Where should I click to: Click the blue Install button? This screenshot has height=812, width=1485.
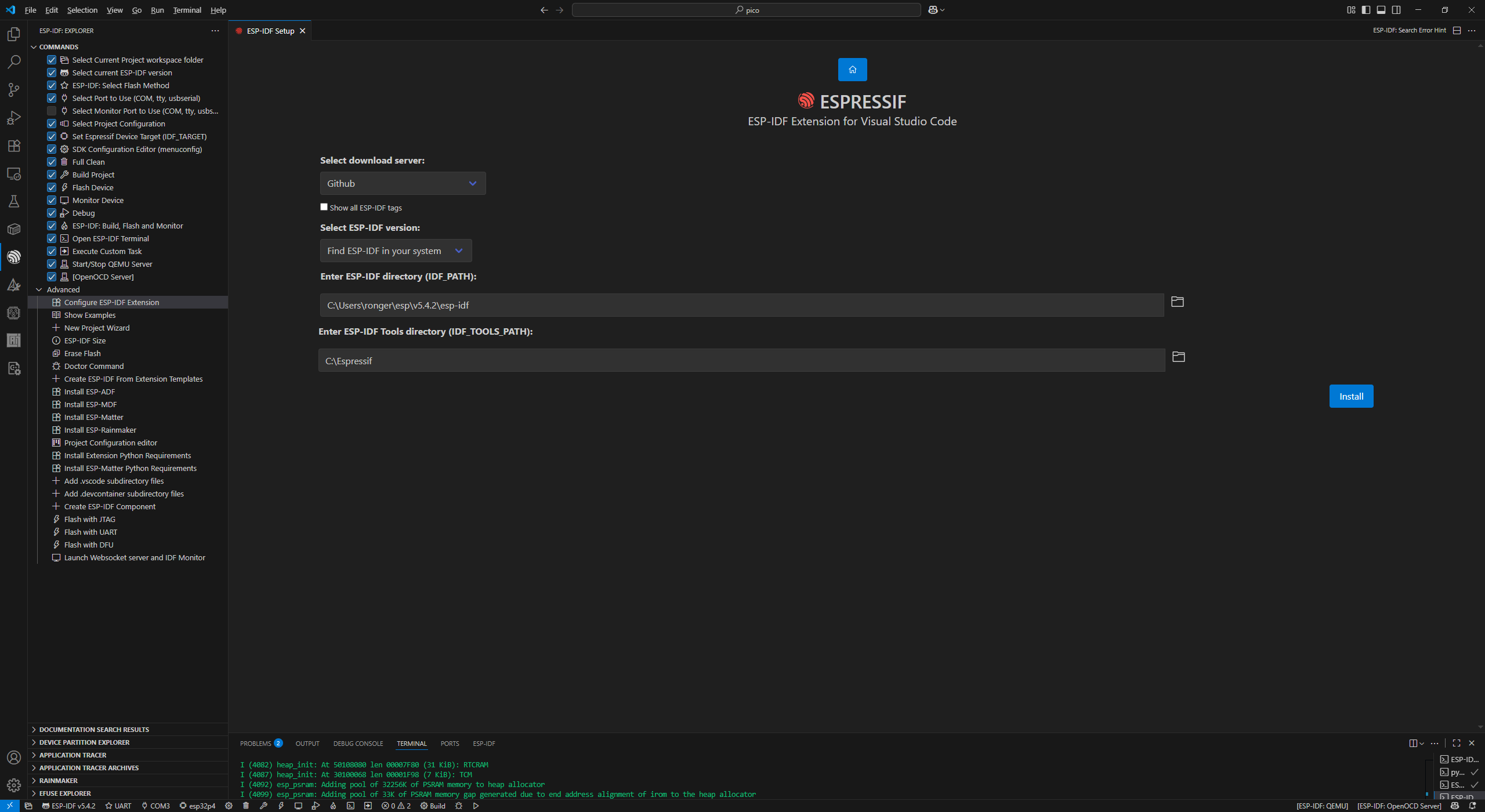point(1351,396)
